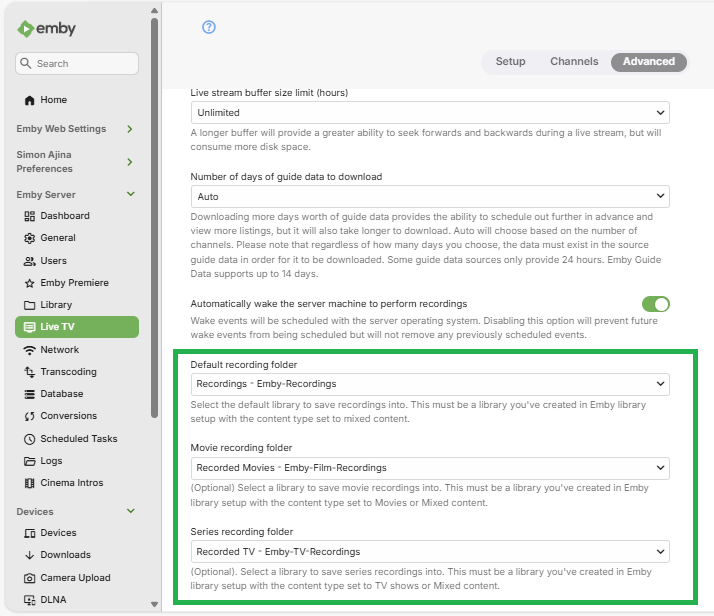This screenshot has width=714, height=616.
Task: Click the Conversions sync icon
Action: 30,416
